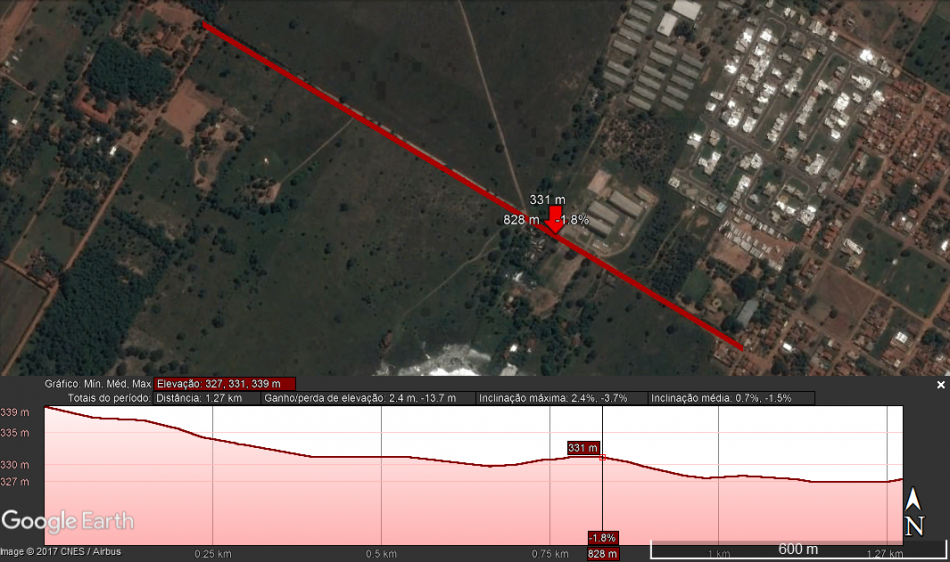Click the Inclinação média statistic

721,398
